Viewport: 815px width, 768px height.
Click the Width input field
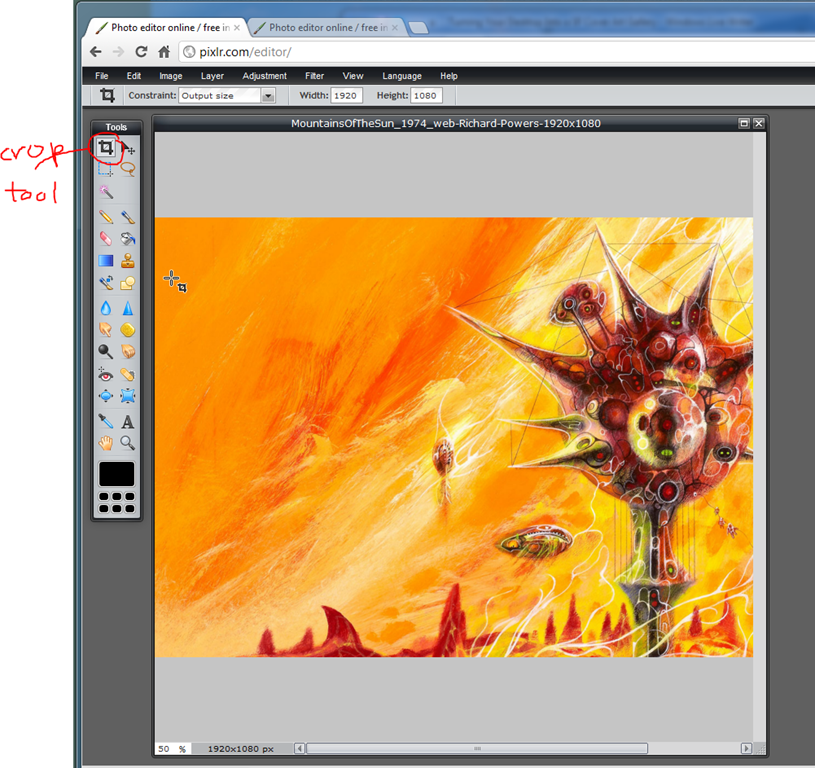coord(345,96)
